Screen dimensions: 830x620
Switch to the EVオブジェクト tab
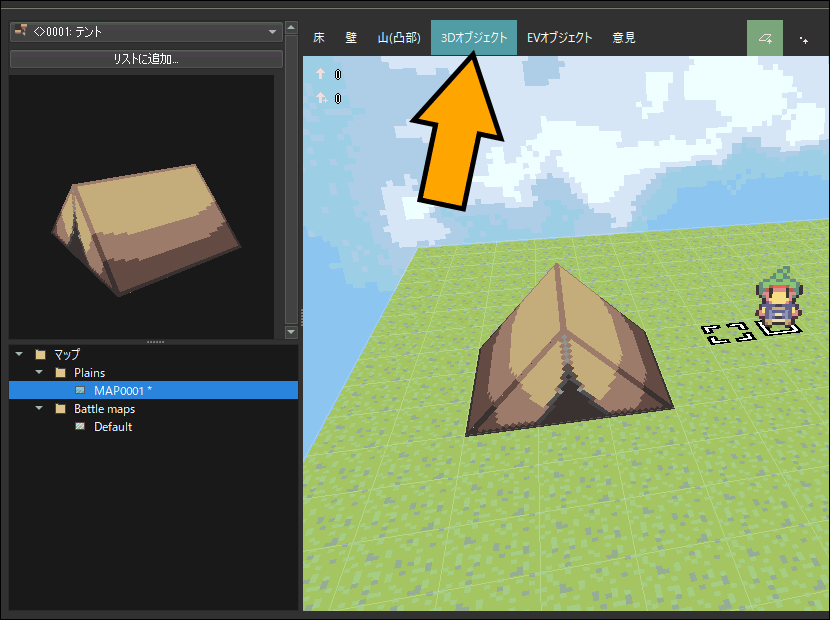click(x=560, y=38)
